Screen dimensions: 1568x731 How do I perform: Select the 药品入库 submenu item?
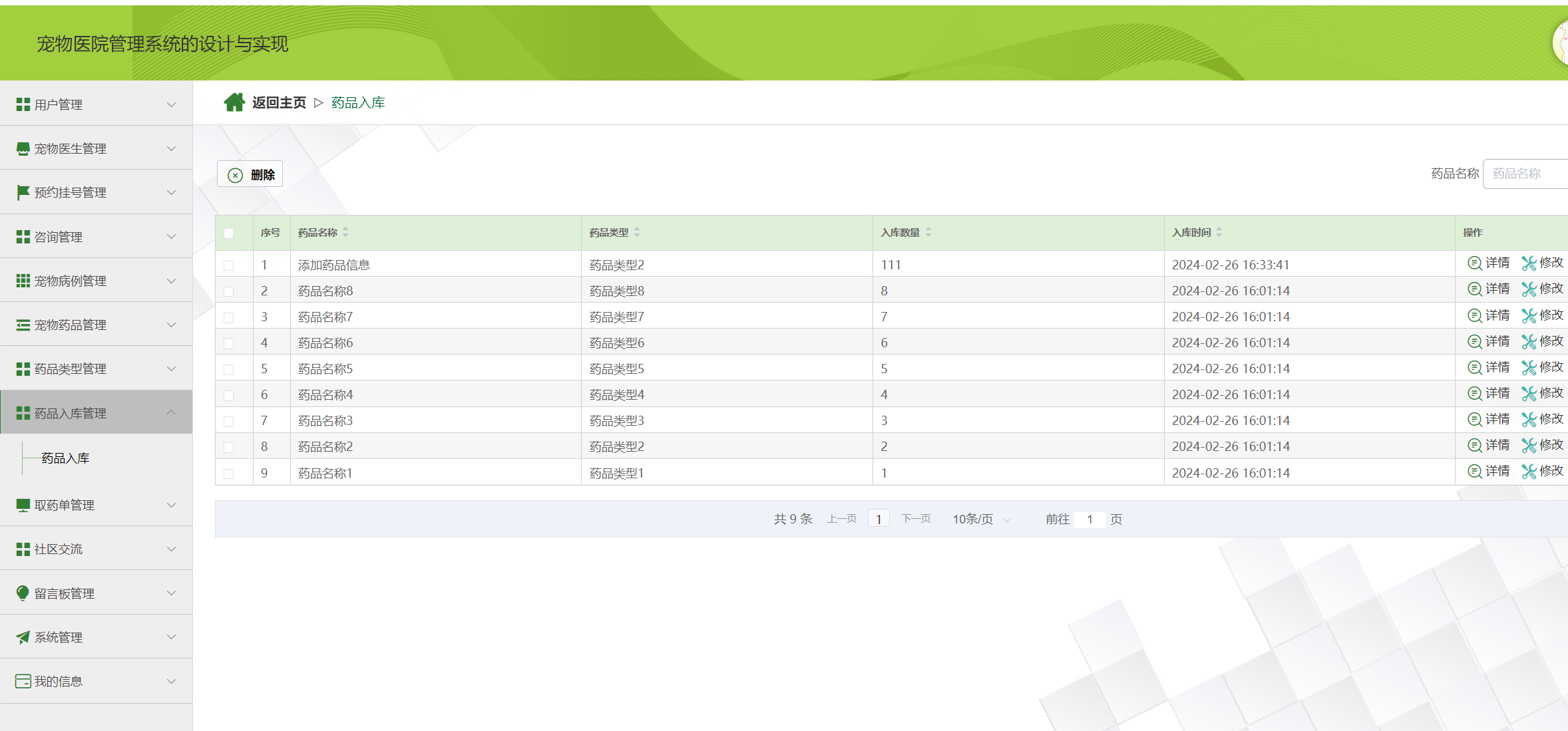65,458
